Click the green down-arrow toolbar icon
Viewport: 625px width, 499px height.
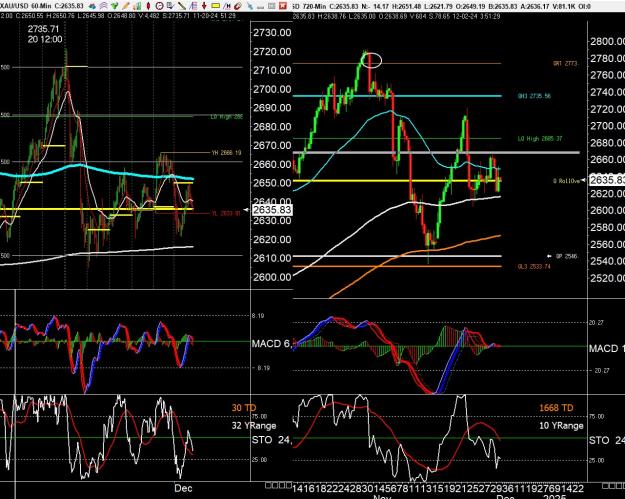point(114,6)
